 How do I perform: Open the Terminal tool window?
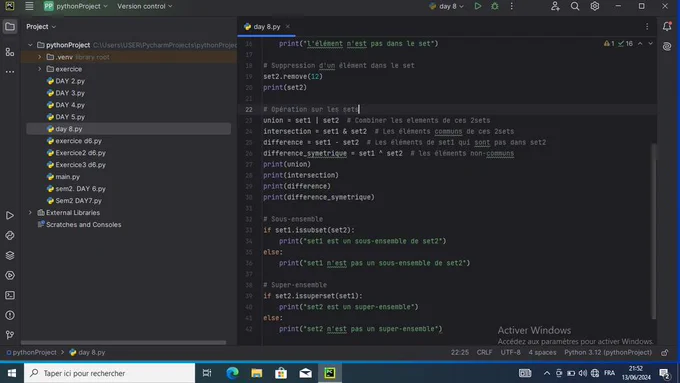click(10, 295)
